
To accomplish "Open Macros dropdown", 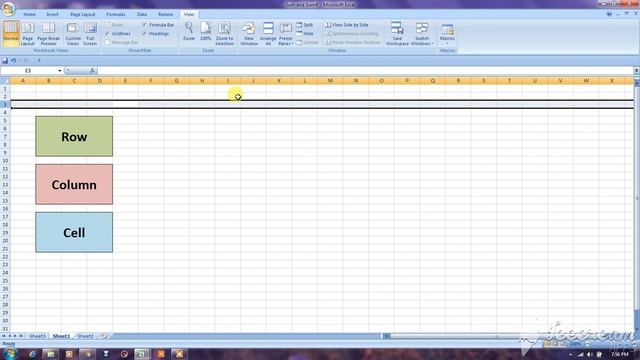I will (x=447, y=33).
